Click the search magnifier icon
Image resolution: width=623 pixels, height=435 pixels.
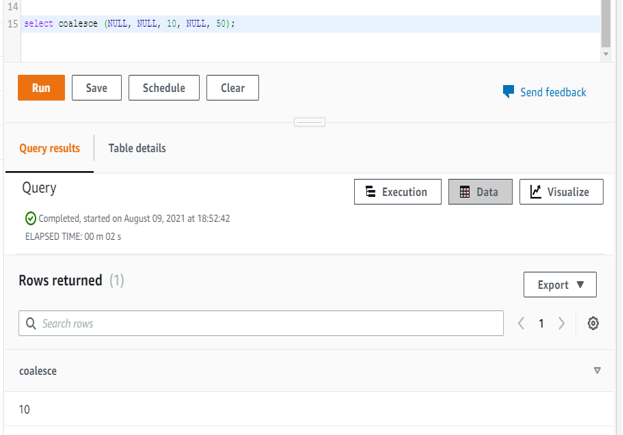coord(31,324)
